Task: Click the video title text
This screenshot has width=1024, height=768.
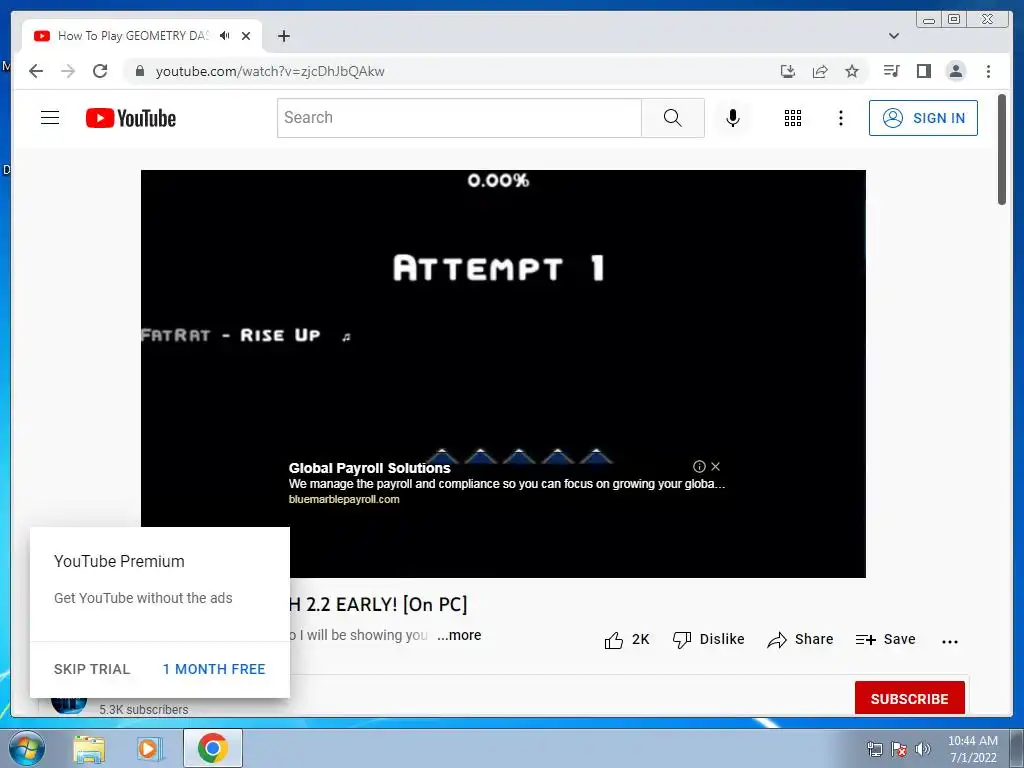Action: click(x=379, y=604)
